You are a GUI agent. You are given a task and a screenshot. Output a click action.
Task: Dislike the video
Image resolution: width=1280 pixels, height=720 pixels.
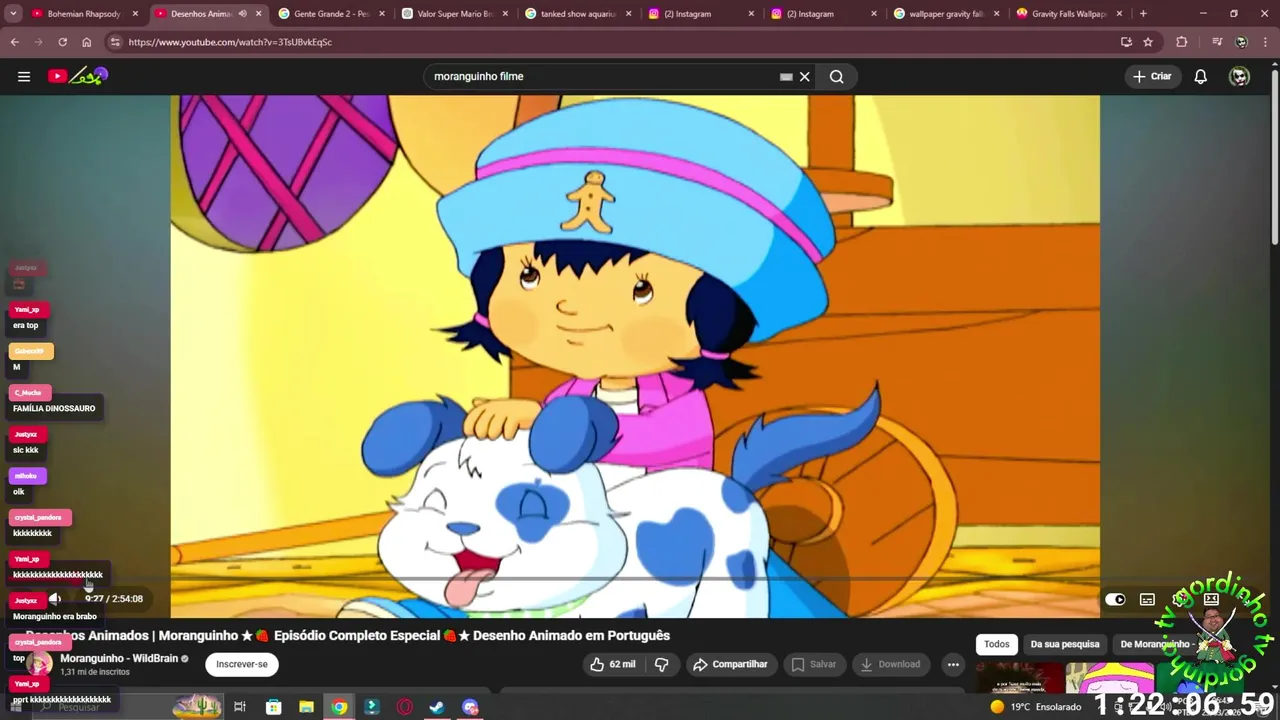[661, 664]
